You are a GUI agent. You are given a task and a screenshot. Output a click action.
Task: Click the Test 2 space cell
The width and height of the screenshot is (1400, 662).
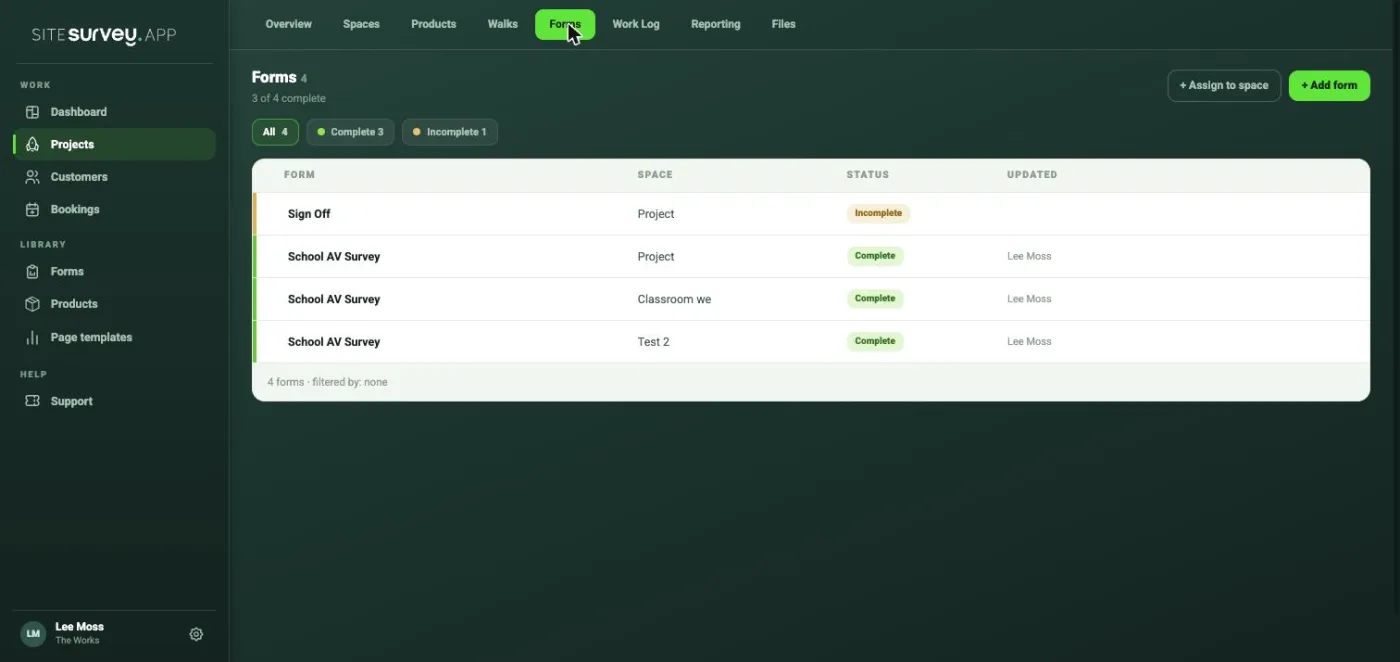pyautogui.click(x=653, y=342)
